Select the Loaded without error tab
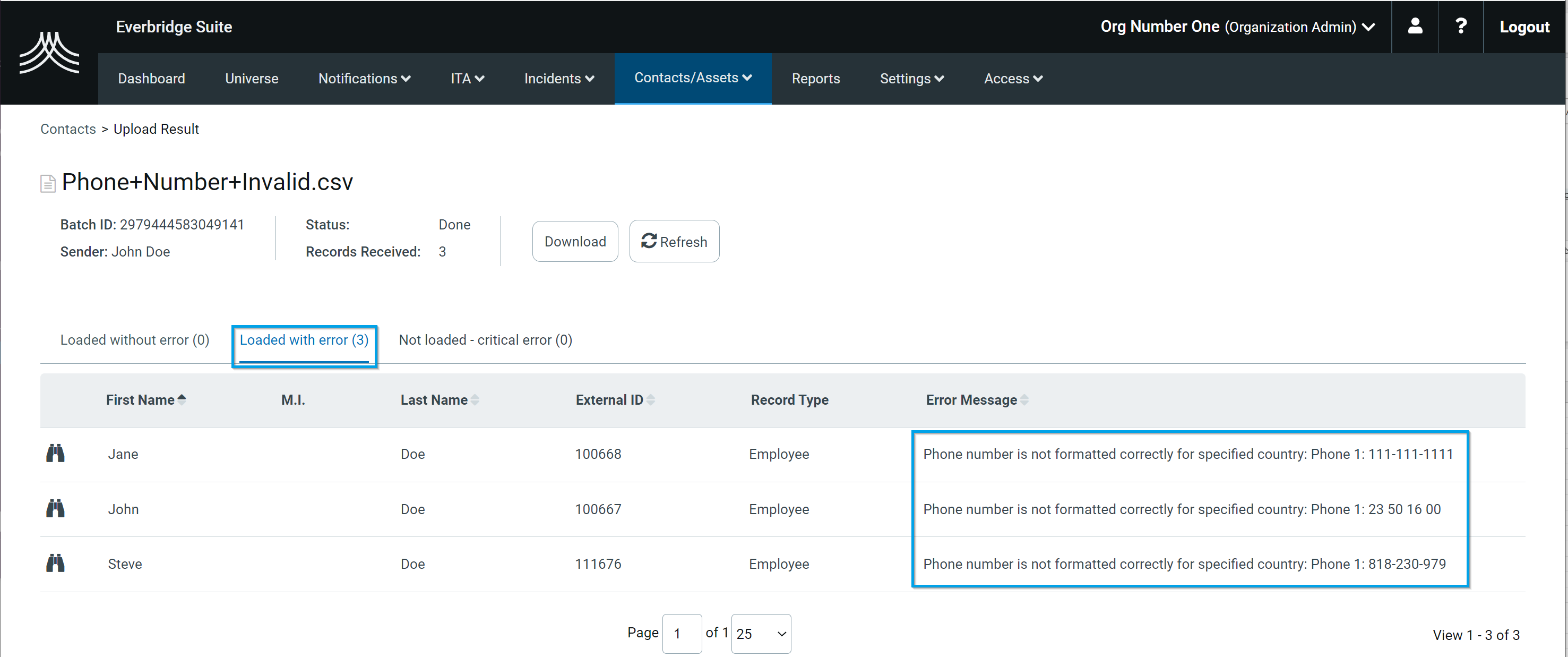Image resolution: width=1568 pixels, height=657 pixels. (x=134, y=340)
